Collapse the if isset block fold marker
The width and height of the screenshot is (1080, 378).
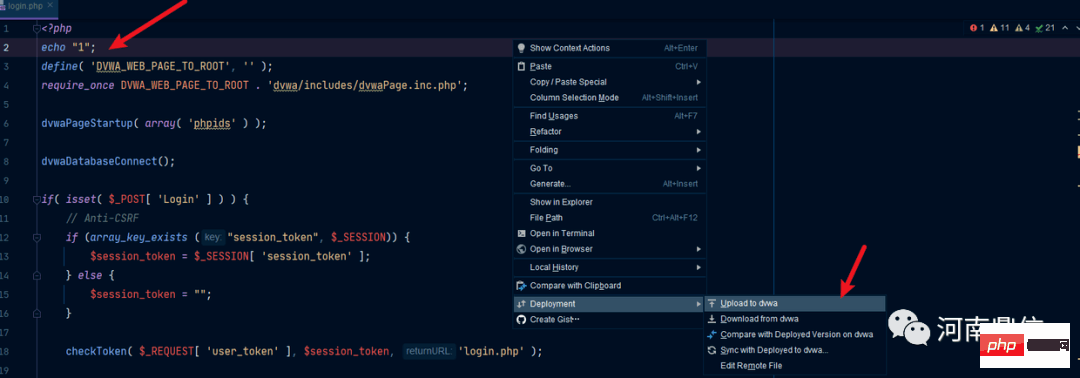tap(36, 200)
